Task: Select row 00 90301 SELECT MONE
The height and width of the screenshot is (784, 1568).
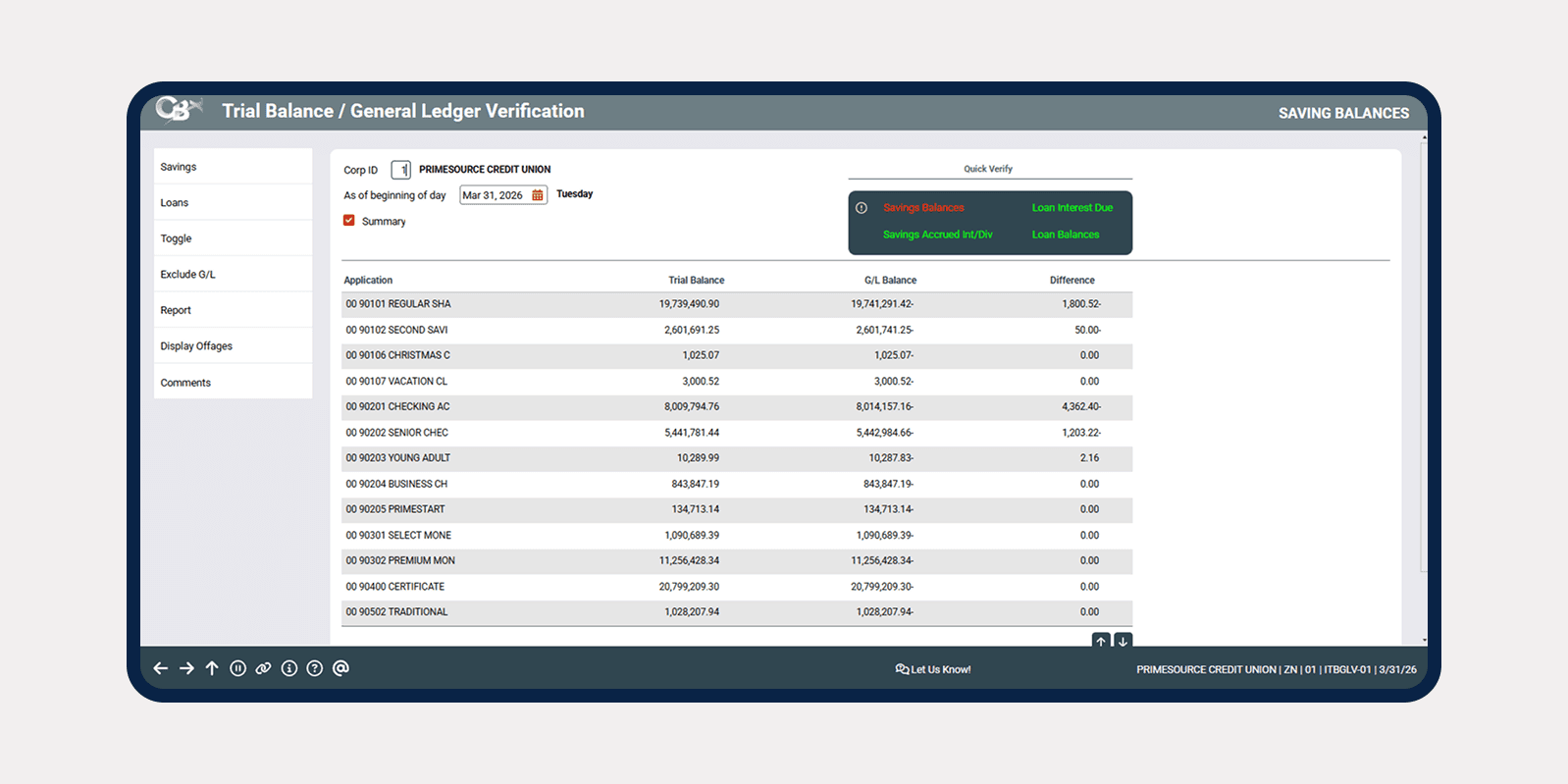Action: (x=737, y=535)
